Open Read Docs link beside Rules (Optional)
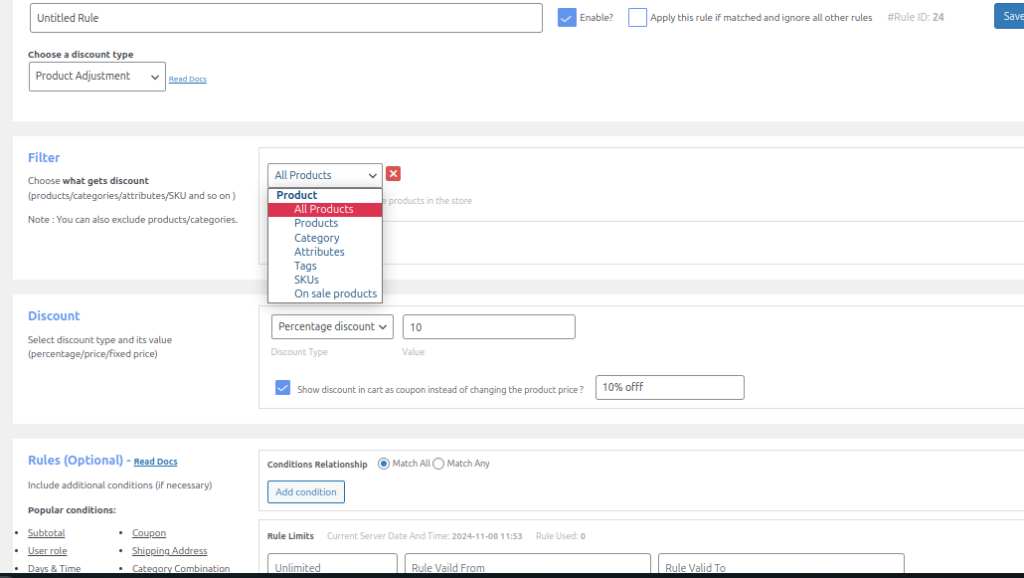1024x578 pixels. pos(155,462)
